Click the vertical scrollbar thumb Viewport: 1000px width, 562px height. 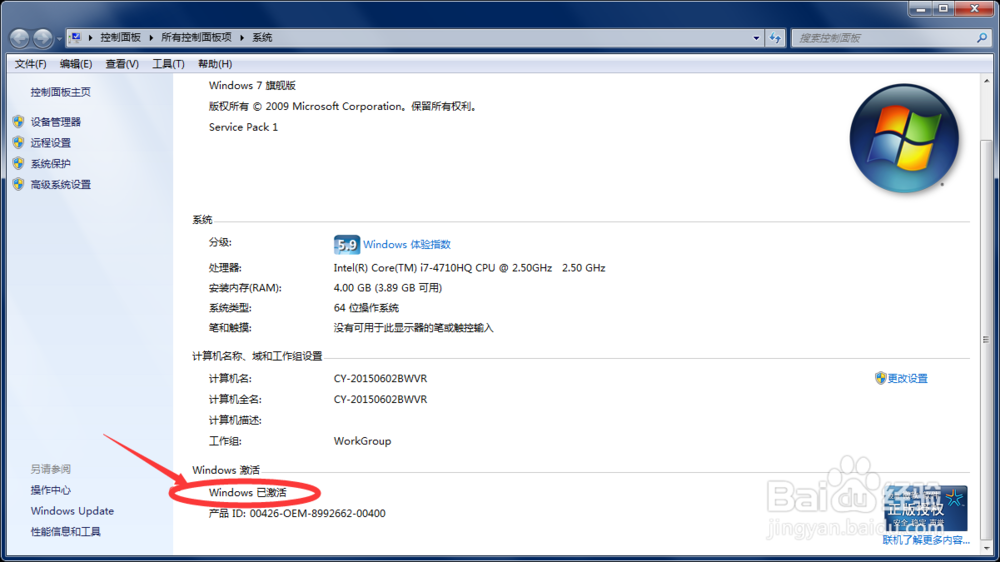coord(987,338)
